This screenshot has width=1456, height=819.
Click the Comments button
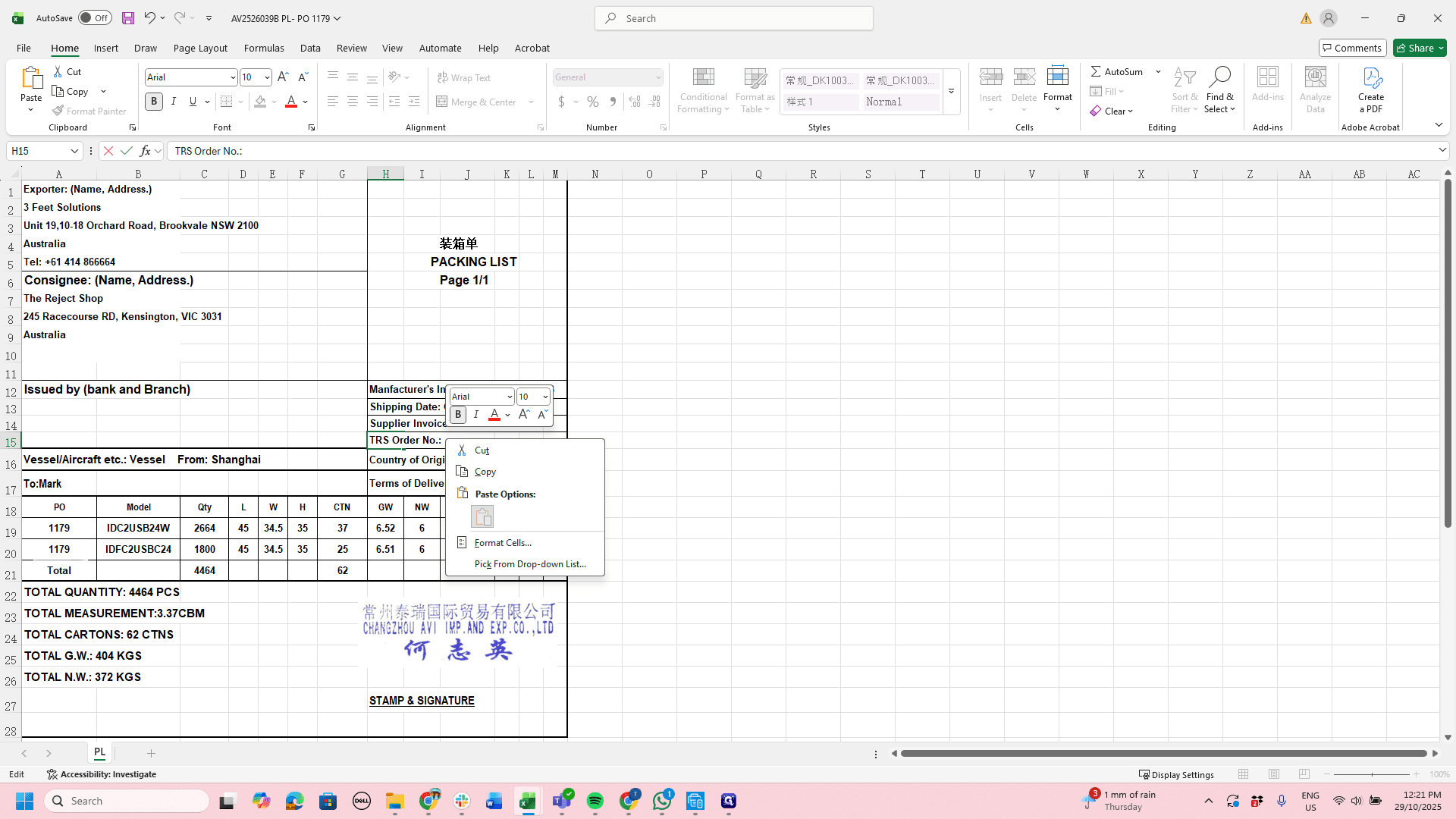click(x=1352, y=48)
